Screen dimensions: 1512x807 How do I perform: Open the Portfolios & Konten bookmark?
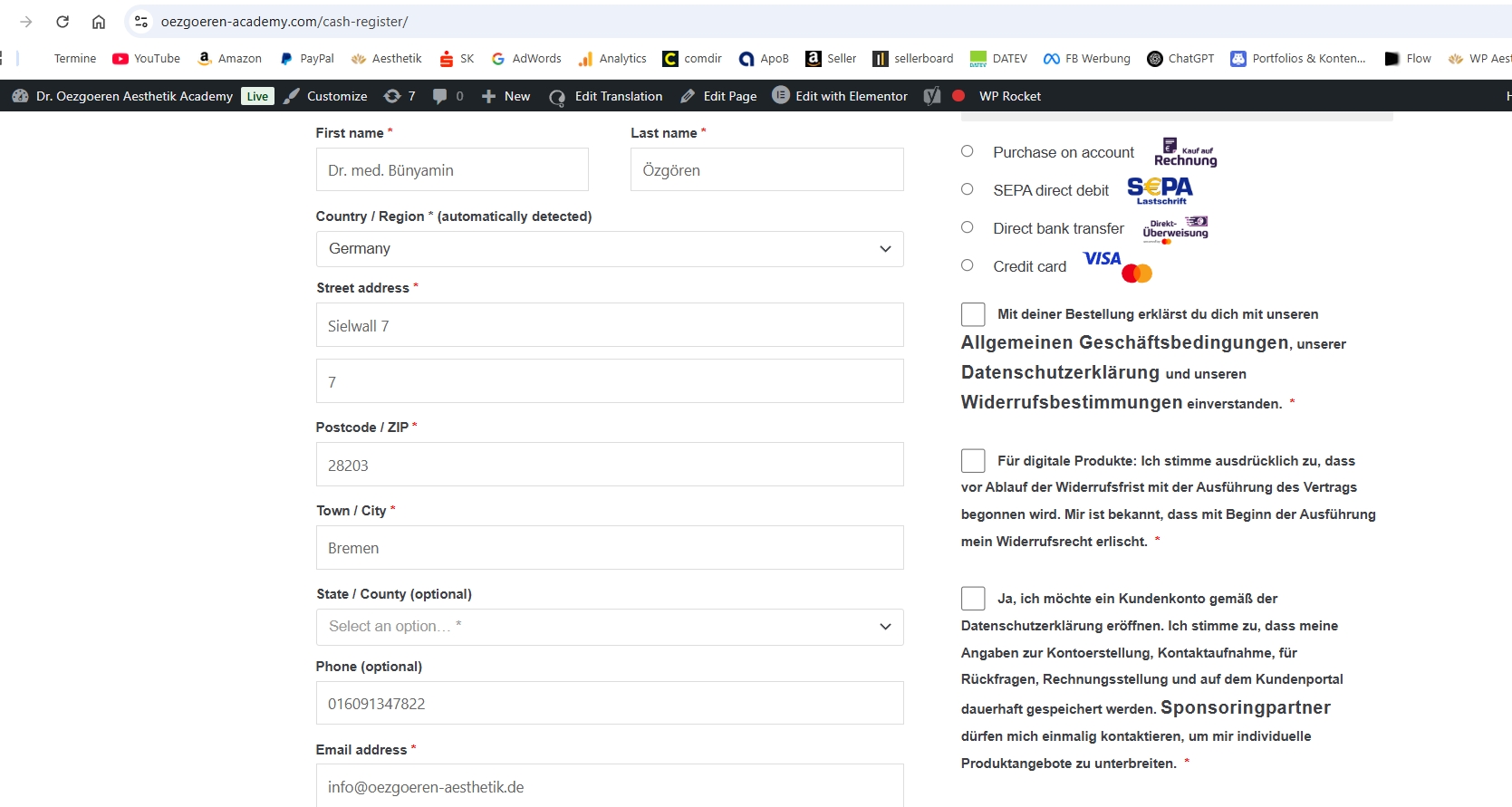click(1298, 58)
